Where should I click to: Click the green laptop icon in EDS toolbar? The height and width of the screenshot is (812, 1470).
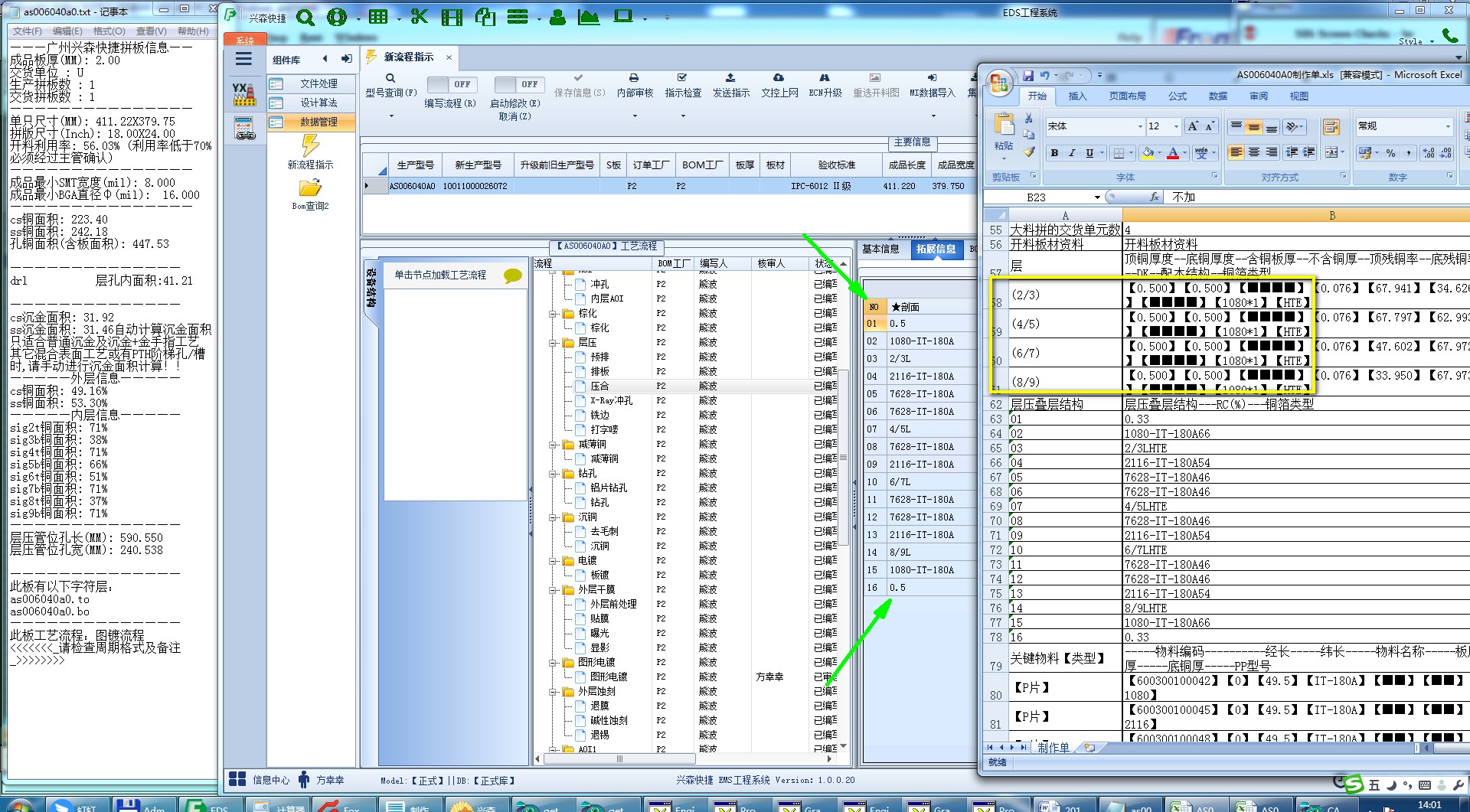pos(623,16)
